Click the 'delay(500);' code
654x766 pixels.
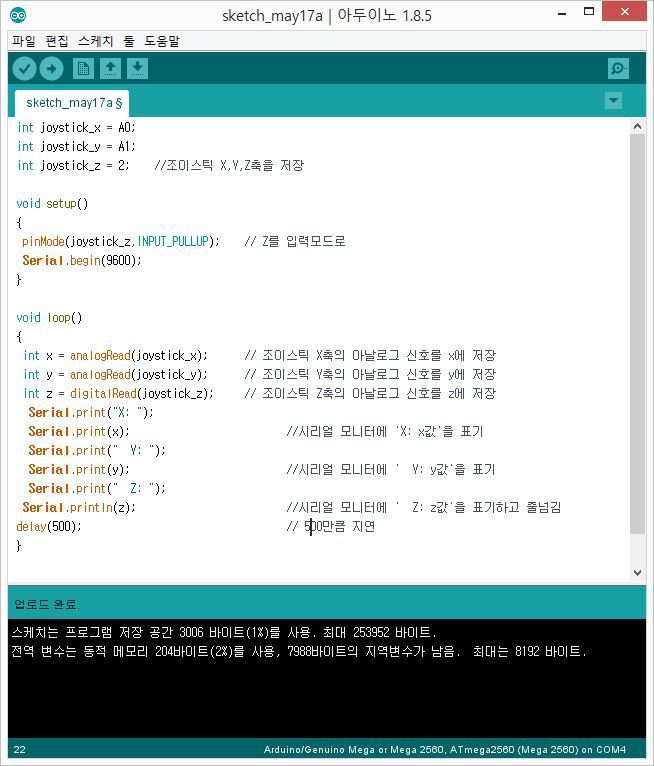[49, 527]
